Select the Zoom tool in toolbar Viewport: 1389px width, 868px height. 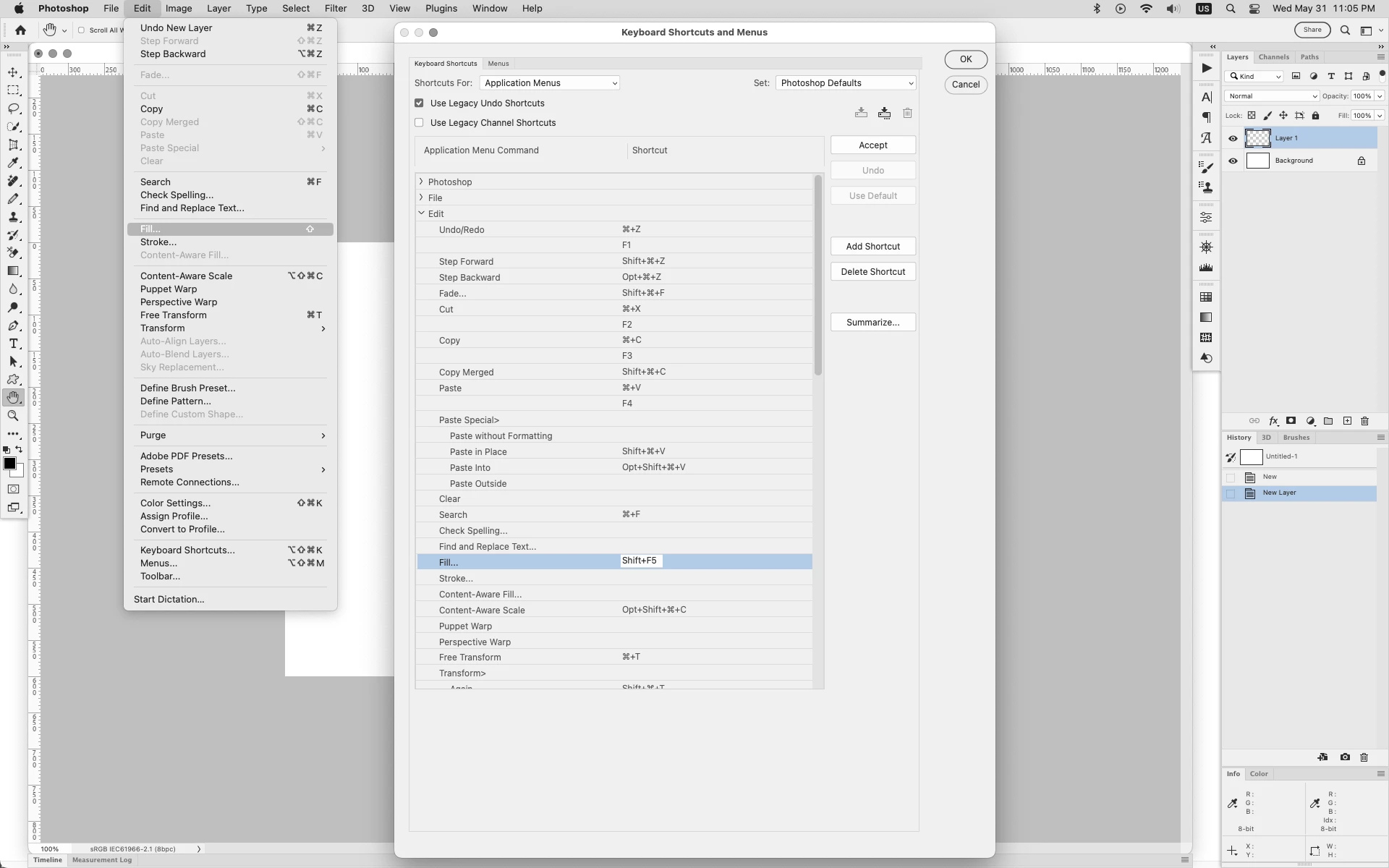pyautogui.click(x=13, y=416)
